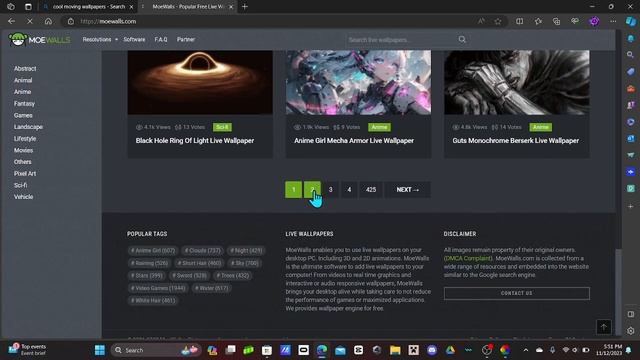The image size is (640, 360).
Task: Click the favorites star in address bar
Action: click(x=498, y=21)
